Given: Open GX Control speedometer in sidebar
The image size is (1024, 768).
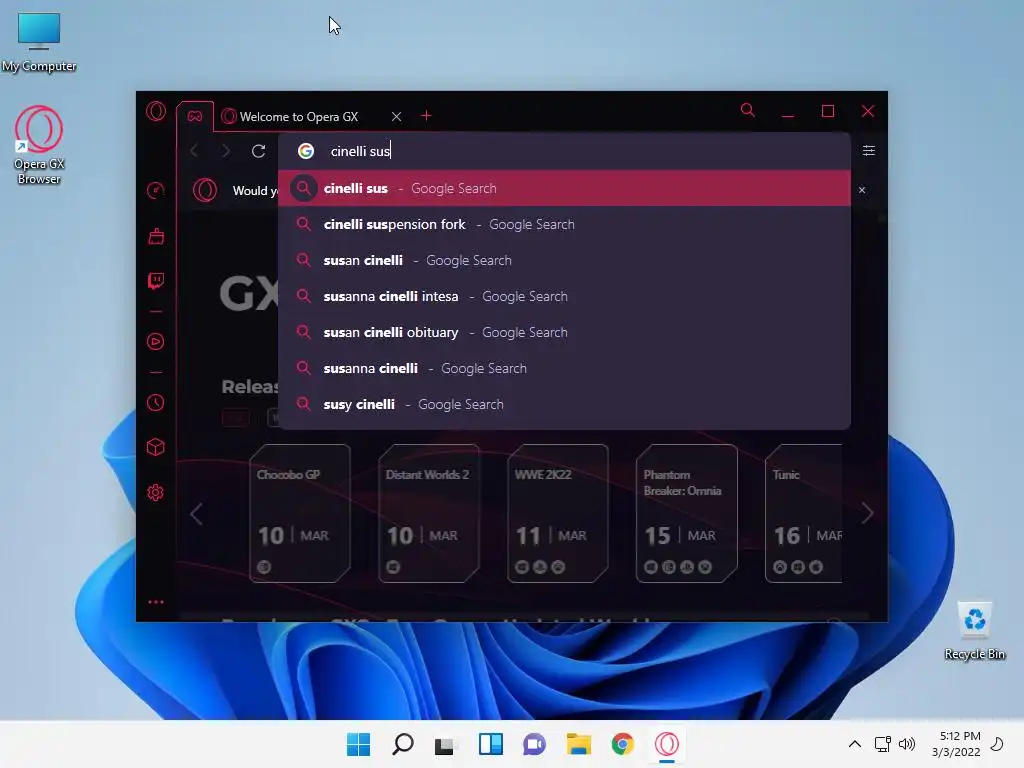Looking at the screenshot, I should (x=155, y=190).
